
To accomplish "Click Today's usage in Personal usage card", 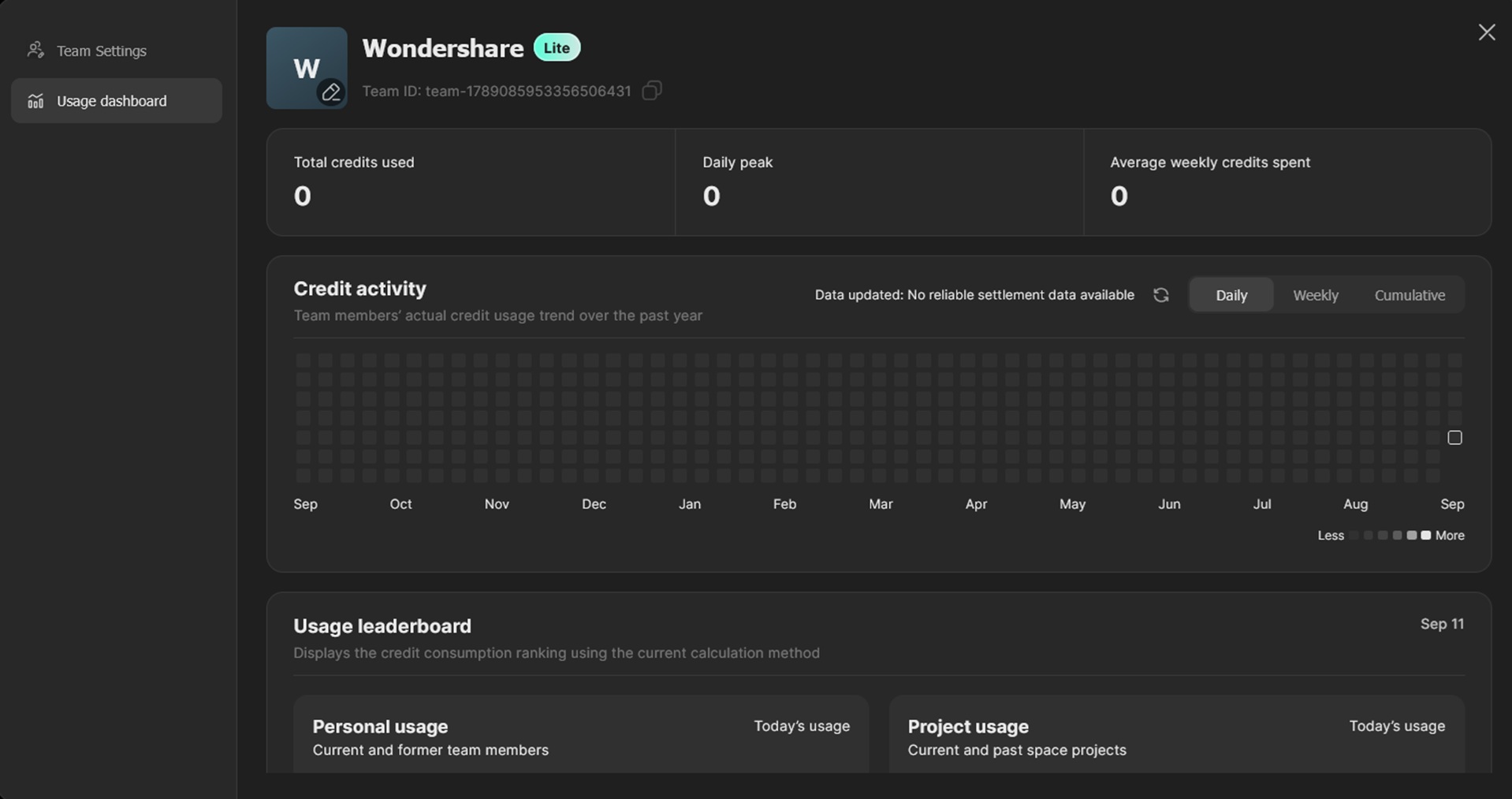I will coord(802,726).
